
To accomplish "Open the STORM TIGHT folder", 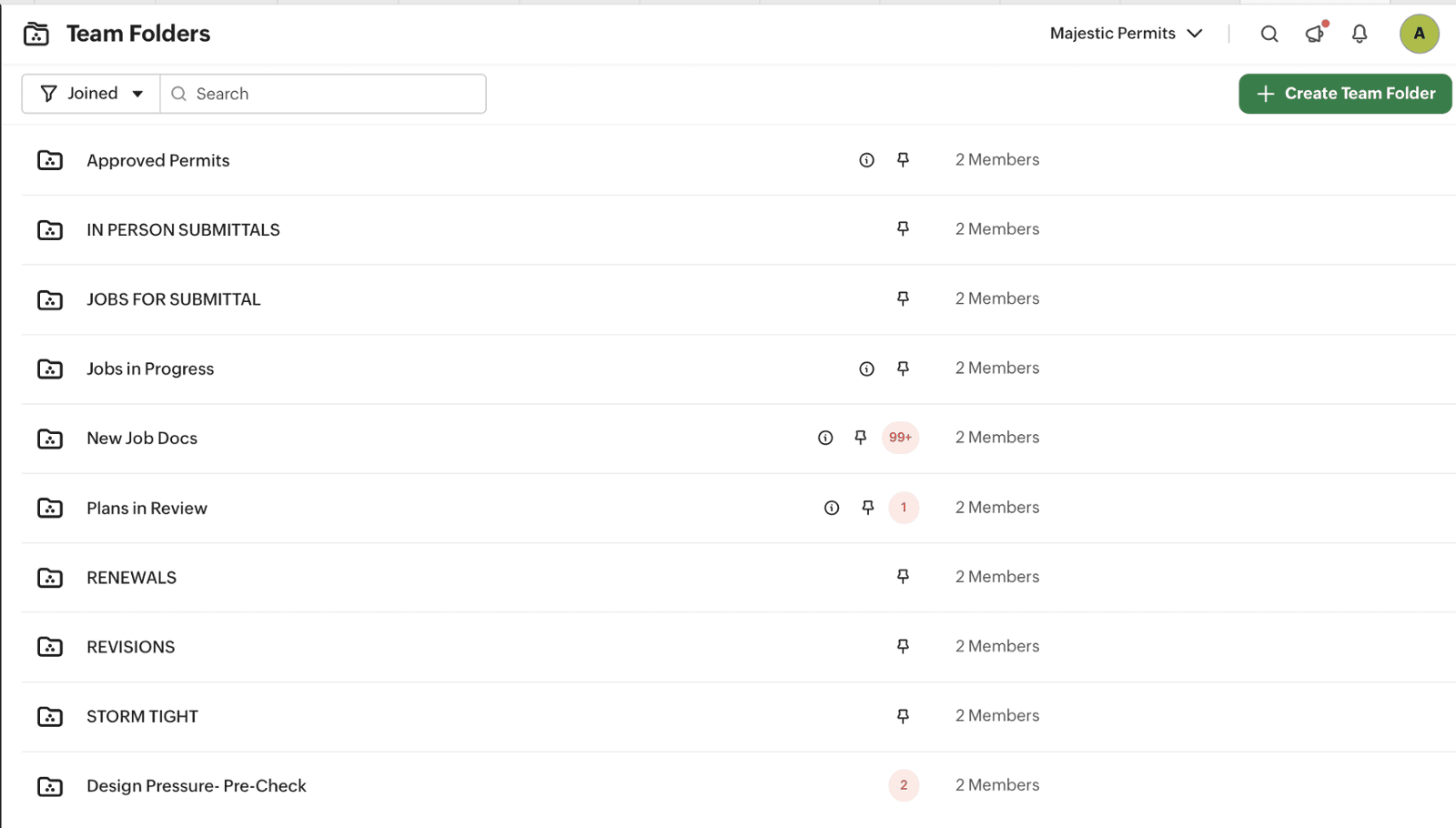I will click(142, 717).
